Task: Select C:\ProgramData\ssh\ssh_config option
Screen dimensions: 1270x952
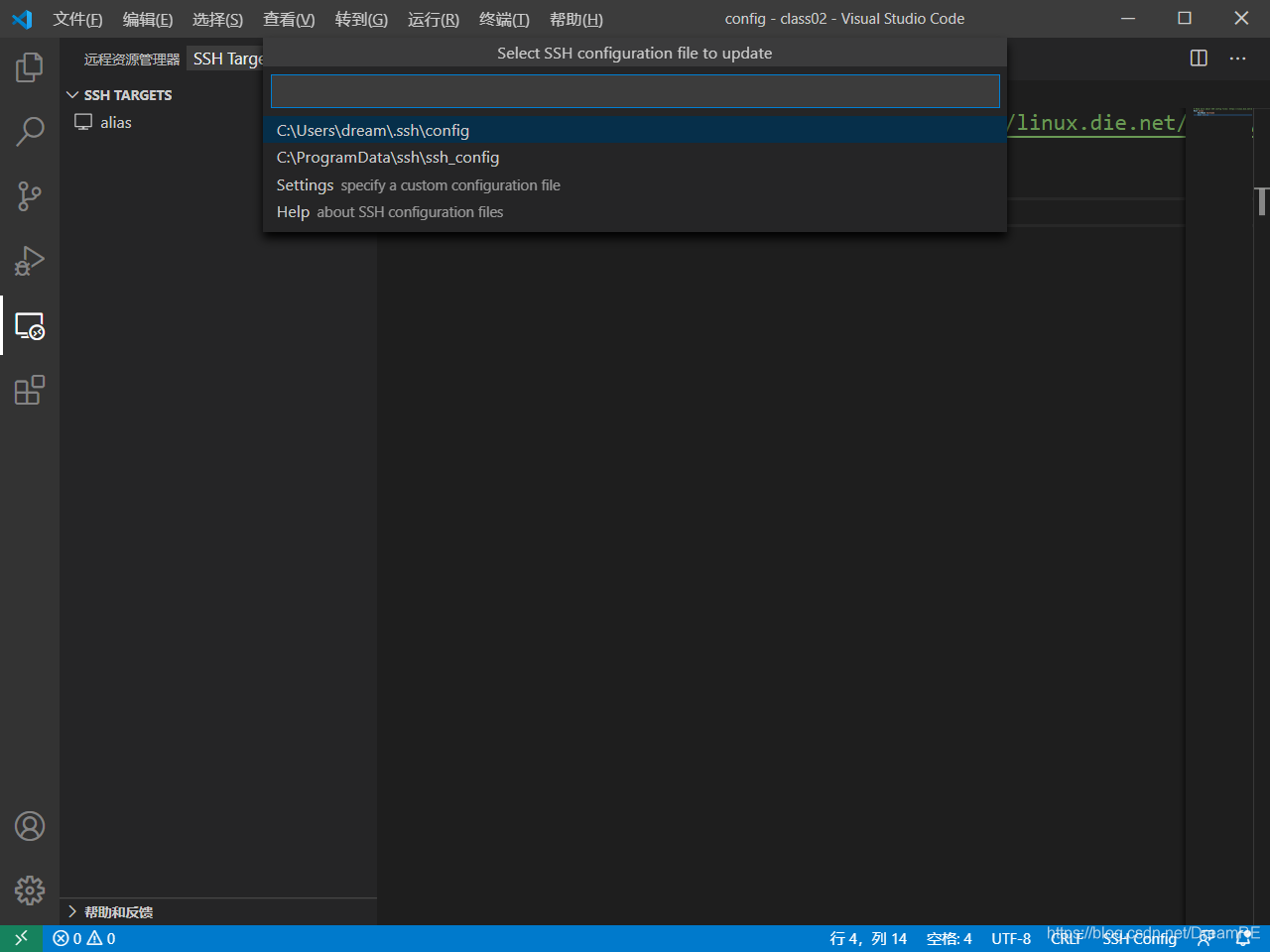Action: coord(635,158)
